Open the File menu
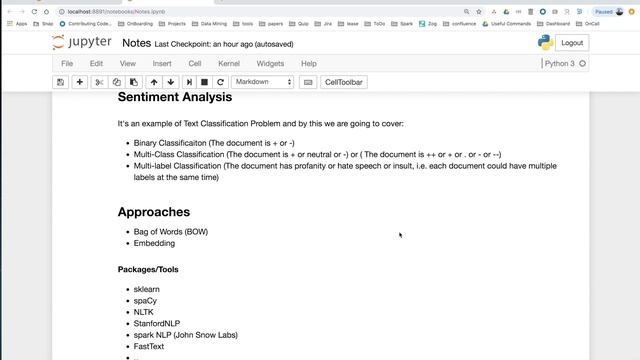Image resolution: width=640 pixels, height=360 pixels. tap(67, 64)
